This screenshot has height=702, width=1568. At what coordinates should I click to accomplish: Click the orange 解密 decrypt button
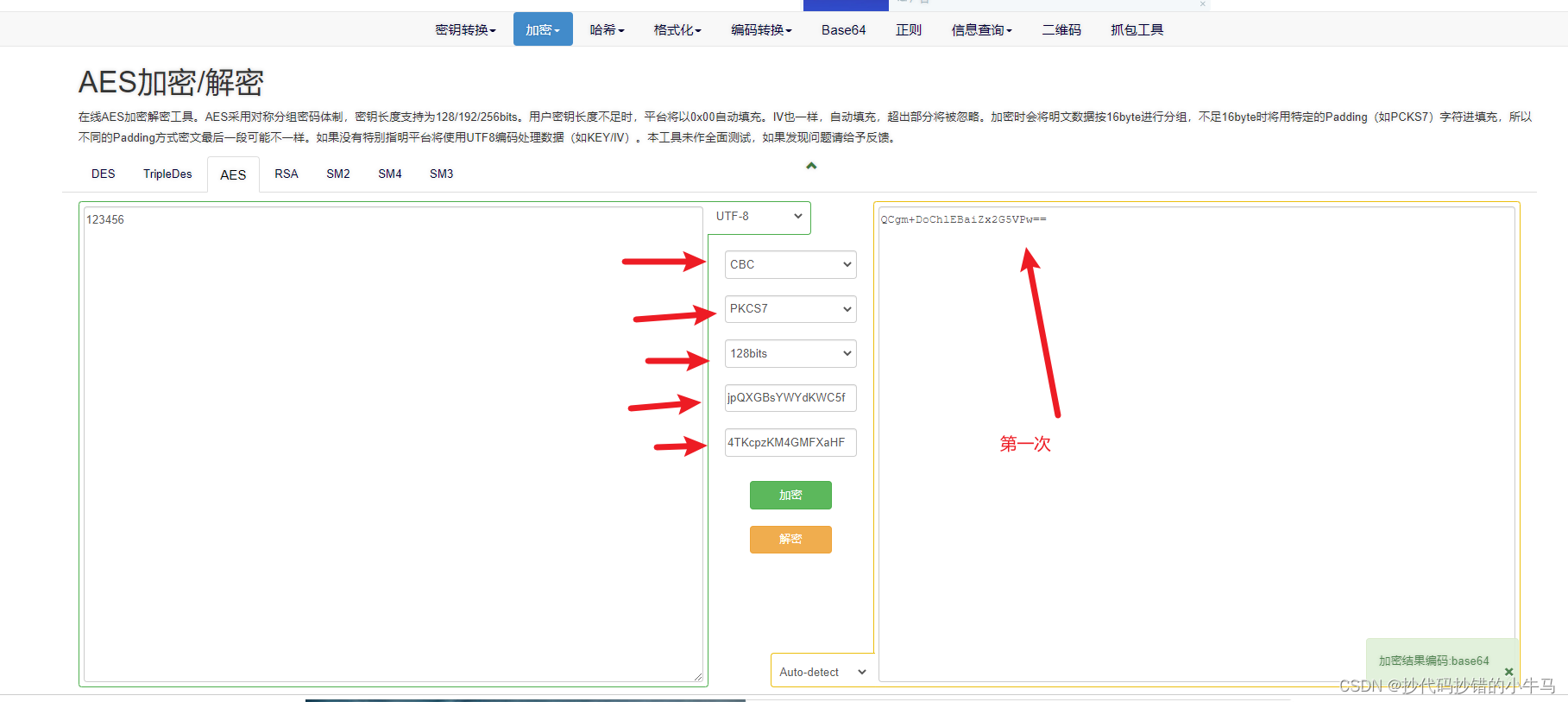(790, 539)
